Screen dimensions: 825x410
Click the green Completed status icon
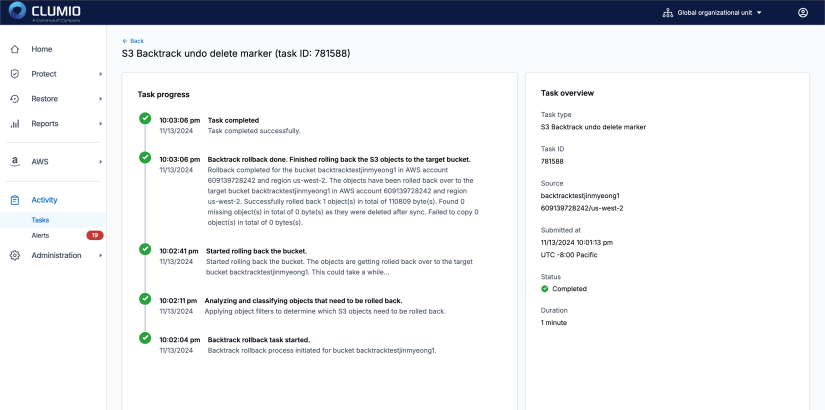[545, 289]
